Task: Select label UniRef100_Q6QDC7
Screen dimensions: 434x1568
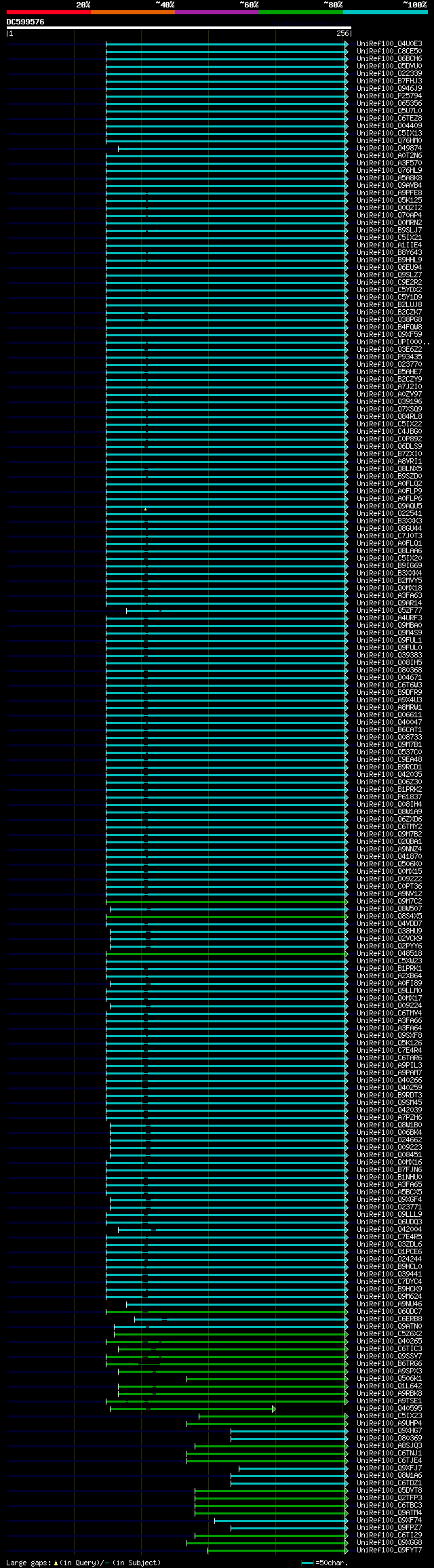Action: pos(389,1312)
